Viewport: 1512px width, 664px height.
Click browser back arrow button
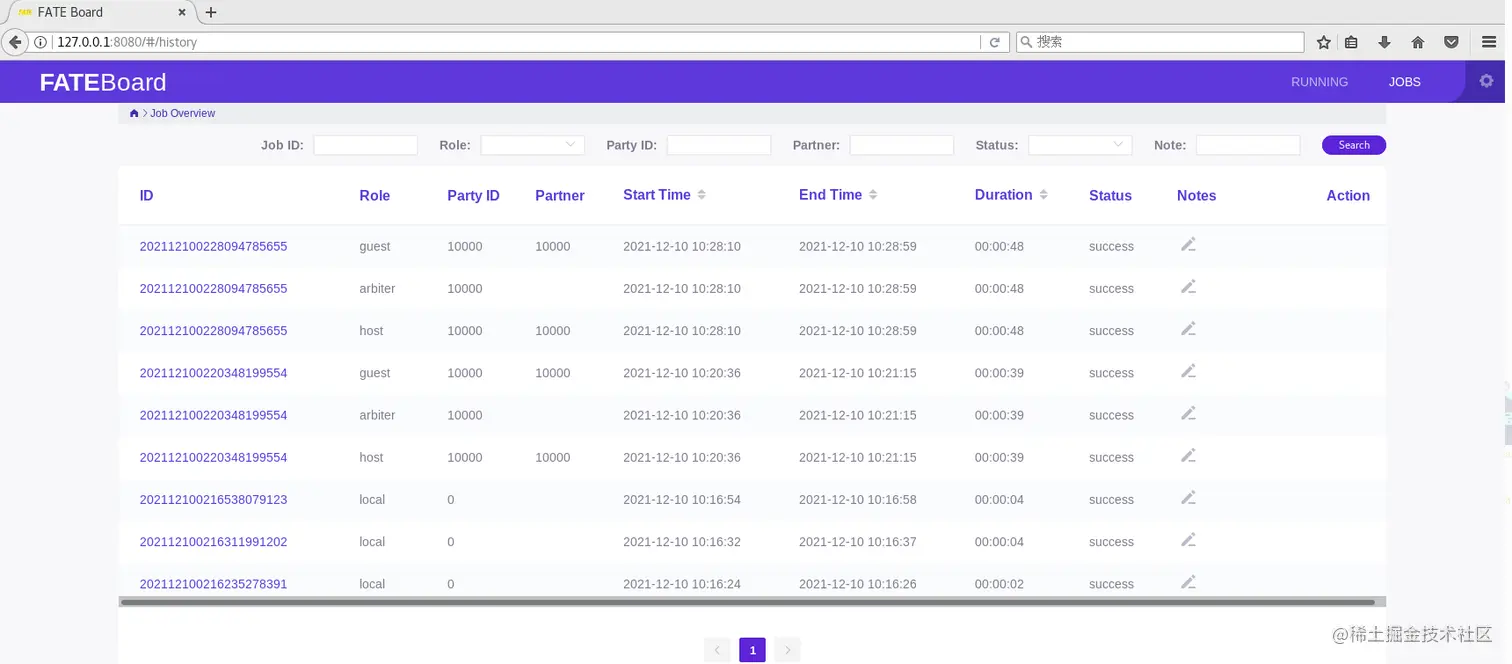15,42
